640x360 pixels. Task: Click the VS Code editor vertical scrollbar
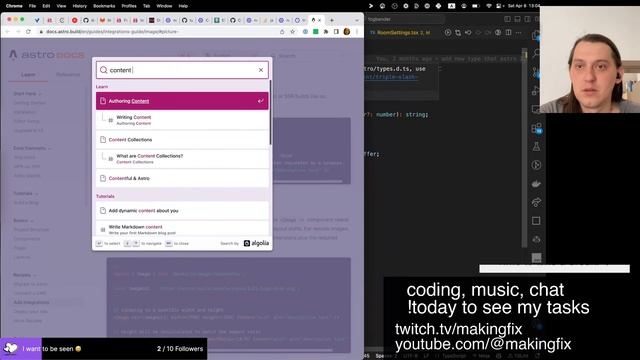pyautogui.click(x=524, y=149)
